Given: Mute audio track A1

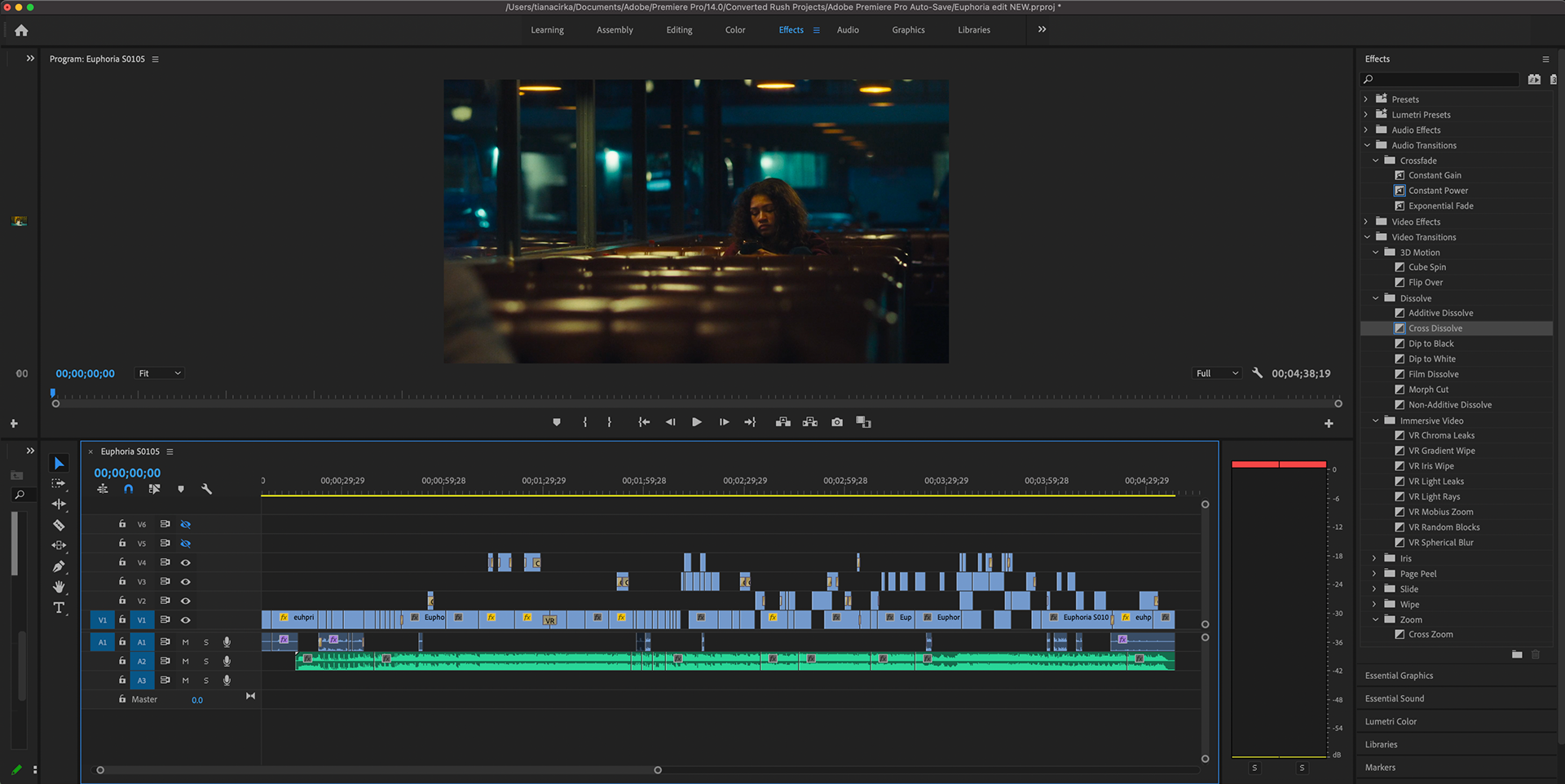Looking at the screenshot, I should (x=185, y=642).
